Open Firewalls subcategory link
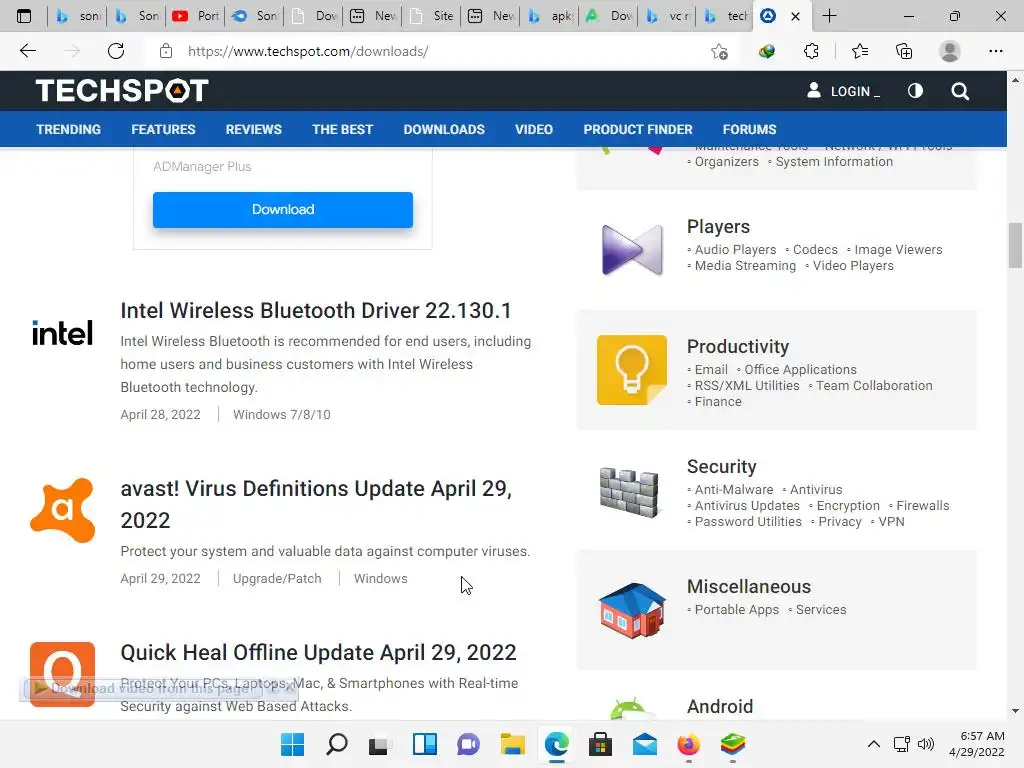The image size is (1024, 768). pyautogui.click(x=923, y=506)
